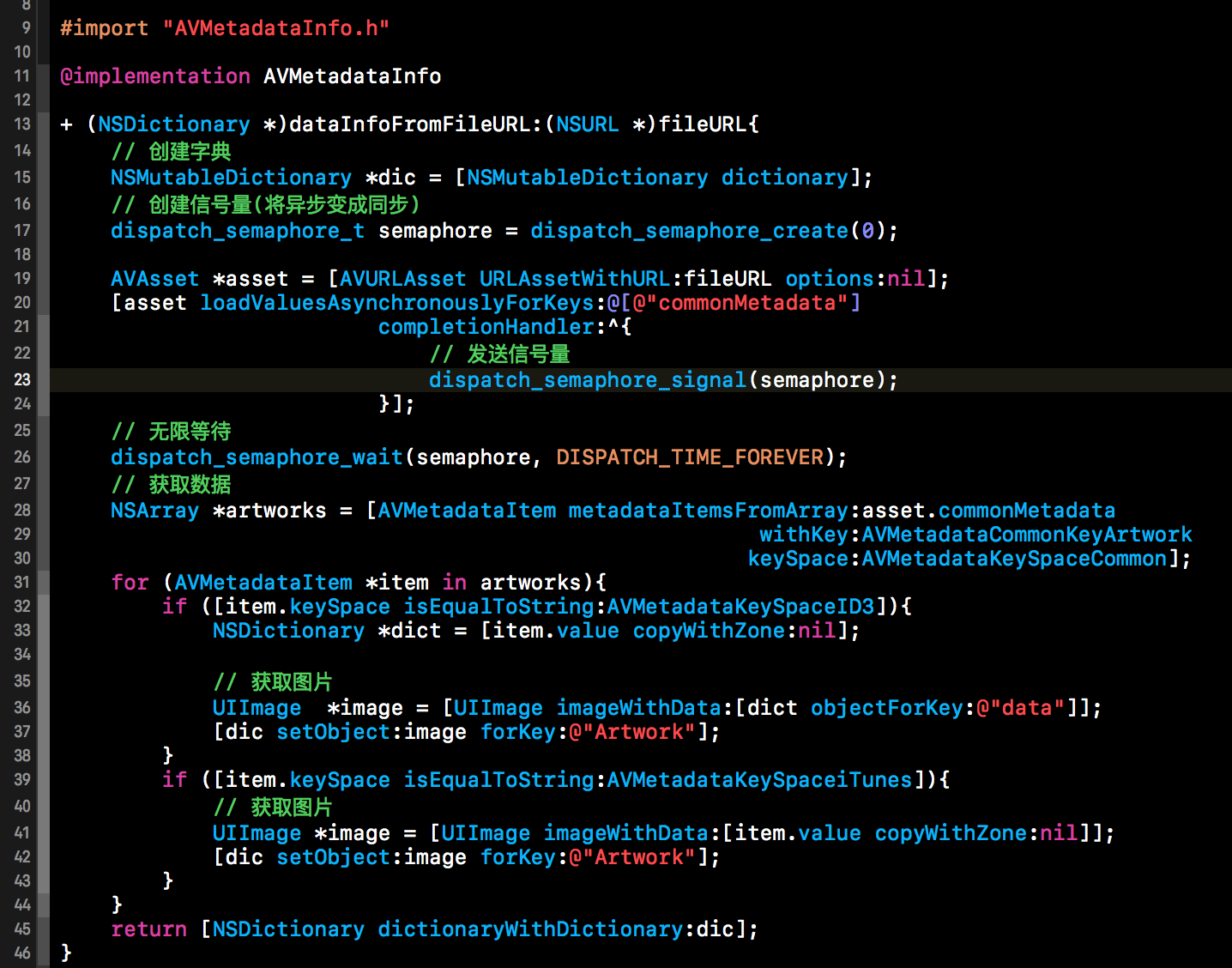Click loadValuesAsynchronouslyForKeys method
The image size is (1232, 968).
pyautogui.click(x=397, y=303)
